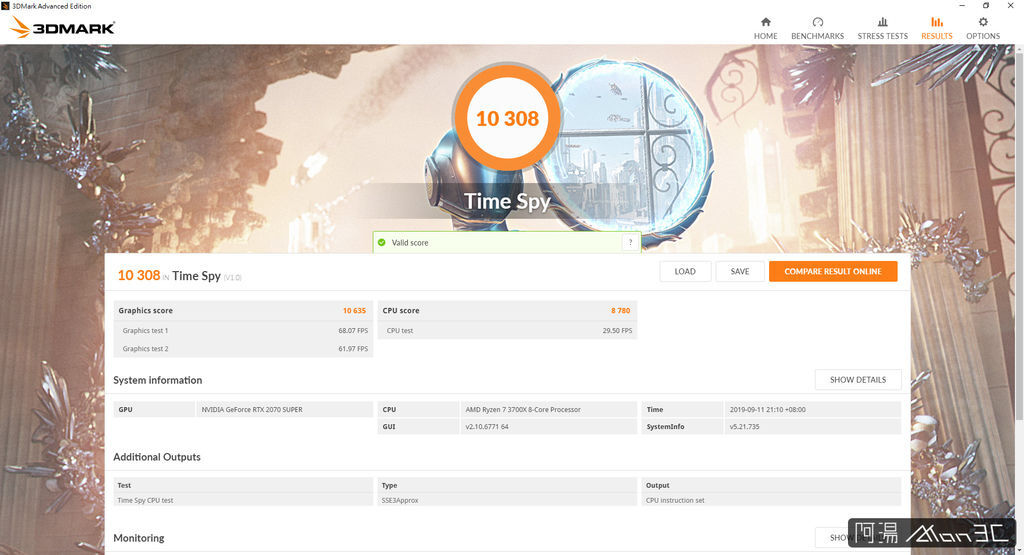This screenshot has height=555, width=1024.
Task: Click the Monitoring section heading
Action: (x=138, y=538)
